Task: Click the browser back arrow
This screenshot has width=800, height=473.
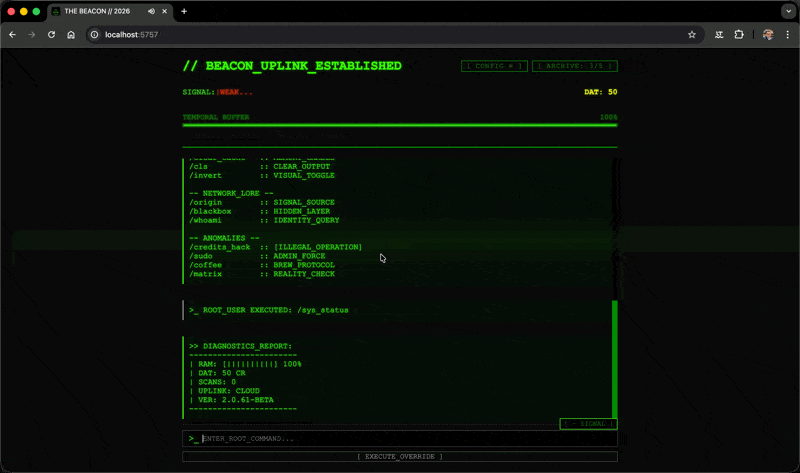Action: tap(12, 34)
